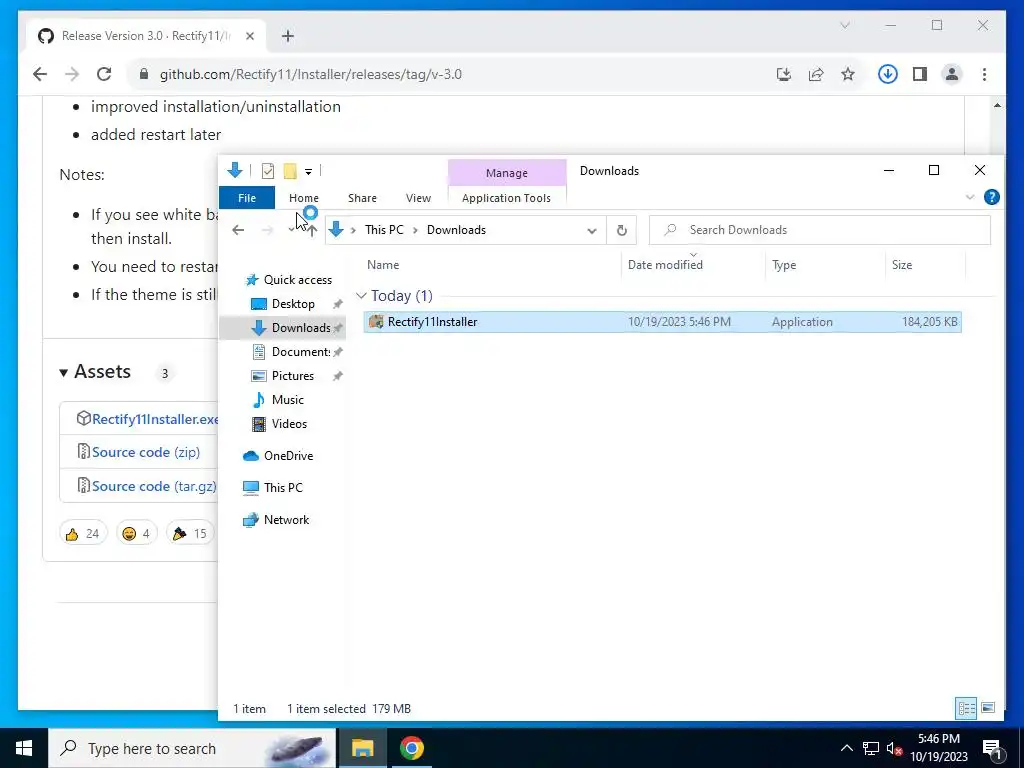Click the taskbar search box

tap(193, 748)
